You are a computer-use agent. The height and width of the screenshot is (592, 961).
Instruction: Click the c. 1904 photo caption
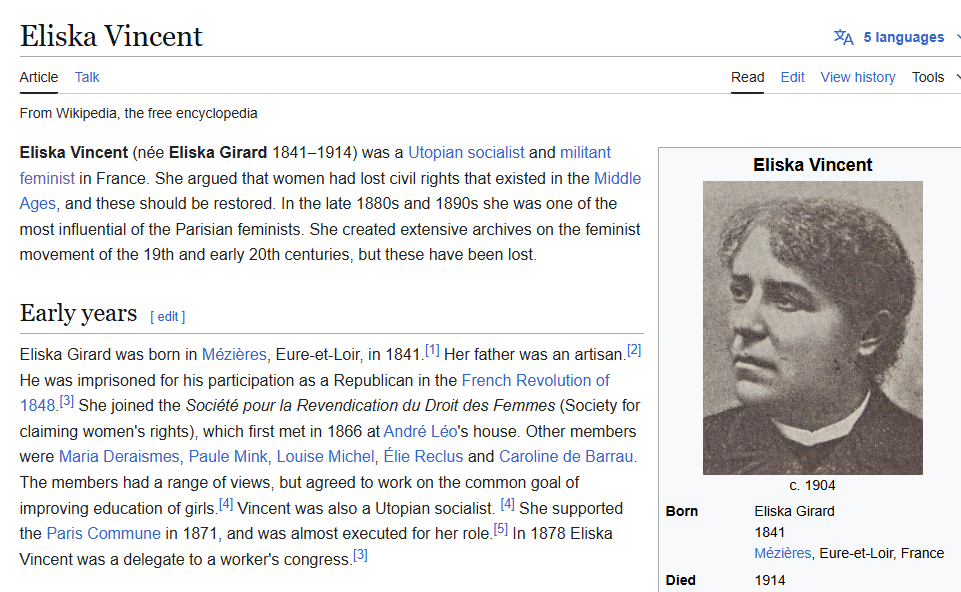(x=813, y=485)
